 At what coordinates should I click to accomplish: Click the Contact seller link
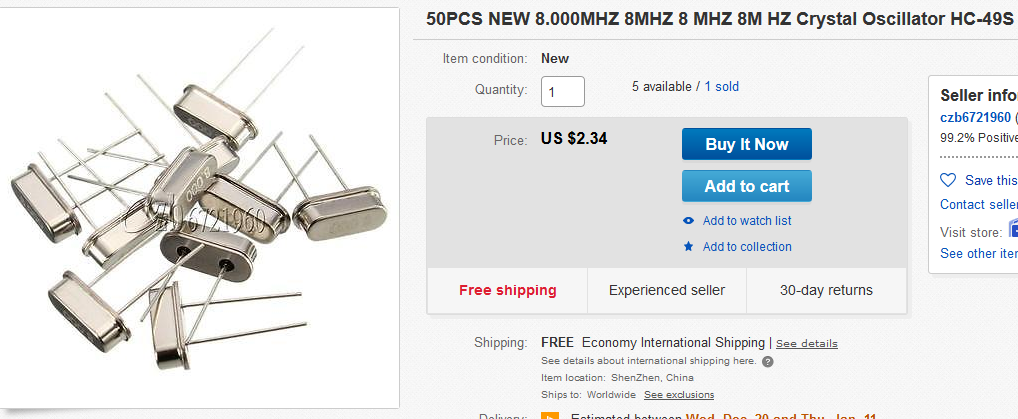pyautogui.click(x=978, y=205)
